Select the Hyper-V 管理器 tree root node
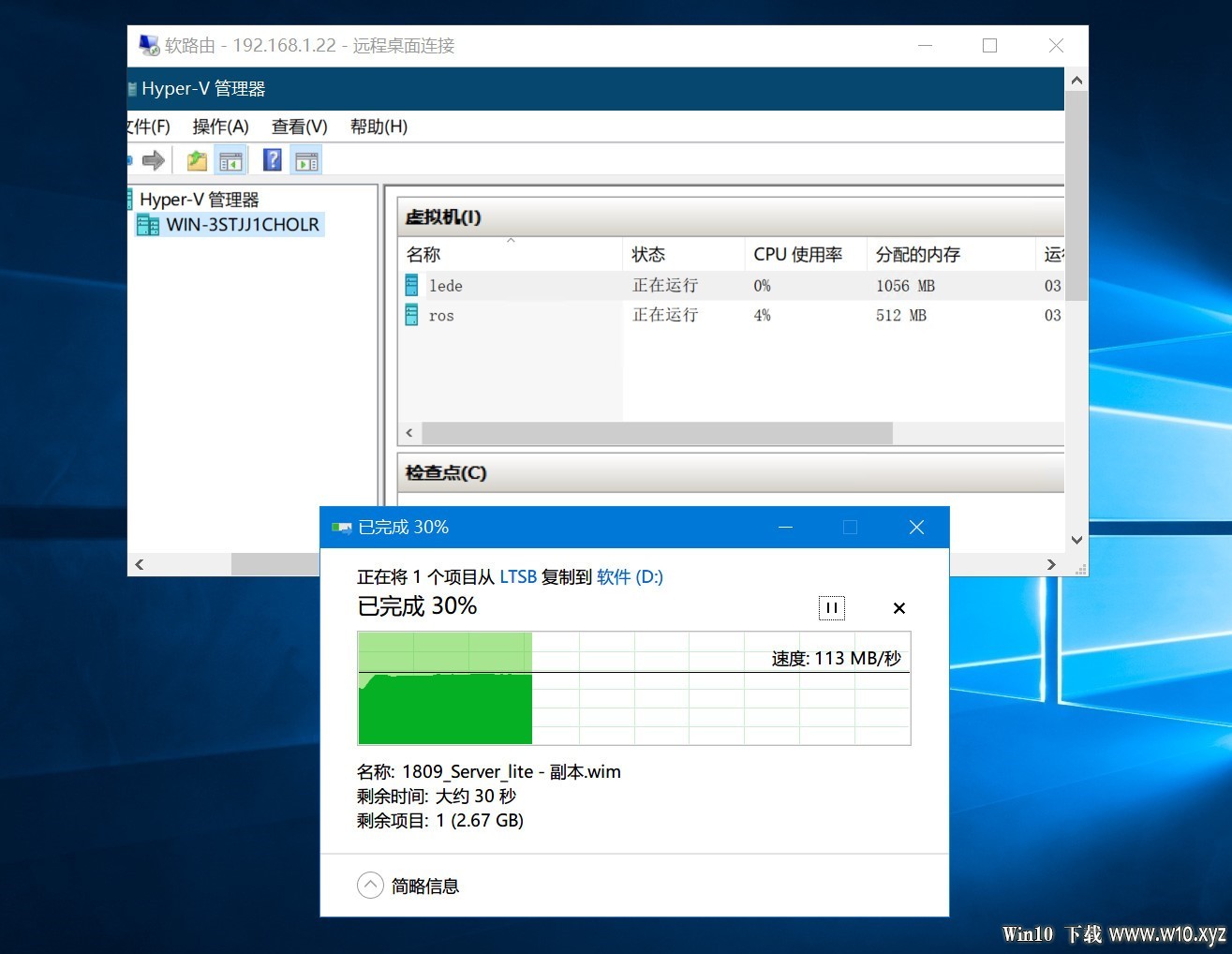The image size is (1232, 954). tap(199, 200)
